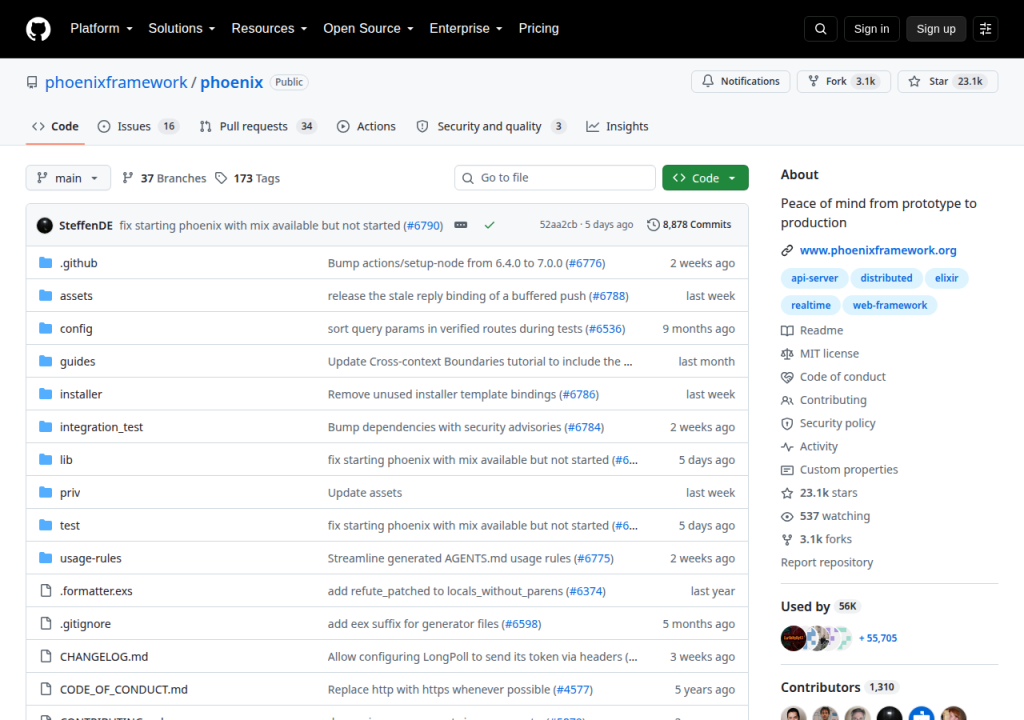Click the CHANGELOG.md file icon

(x=45, y=656)
